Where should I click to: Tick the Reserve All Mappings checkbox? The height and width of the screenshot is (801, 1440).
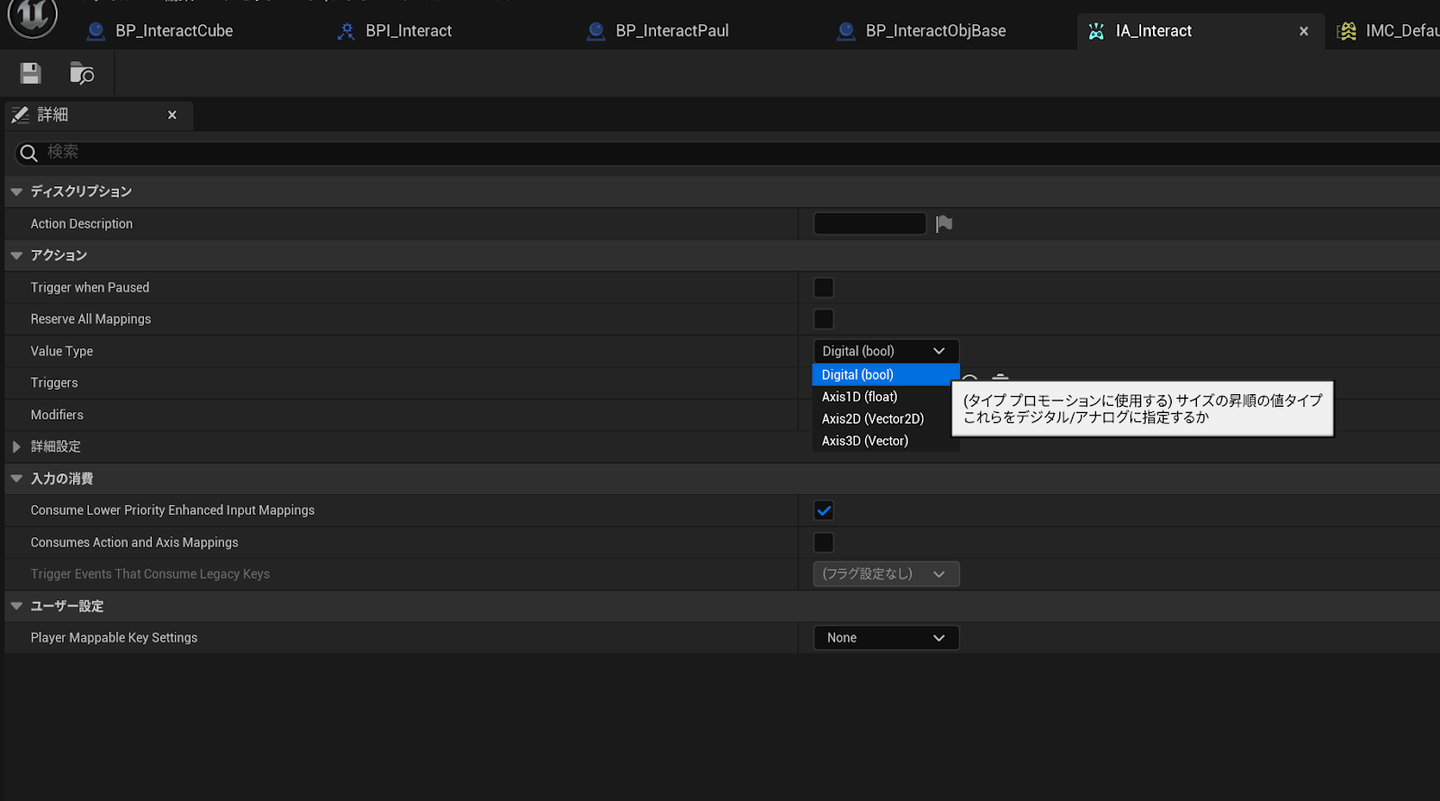click(824, 319)
